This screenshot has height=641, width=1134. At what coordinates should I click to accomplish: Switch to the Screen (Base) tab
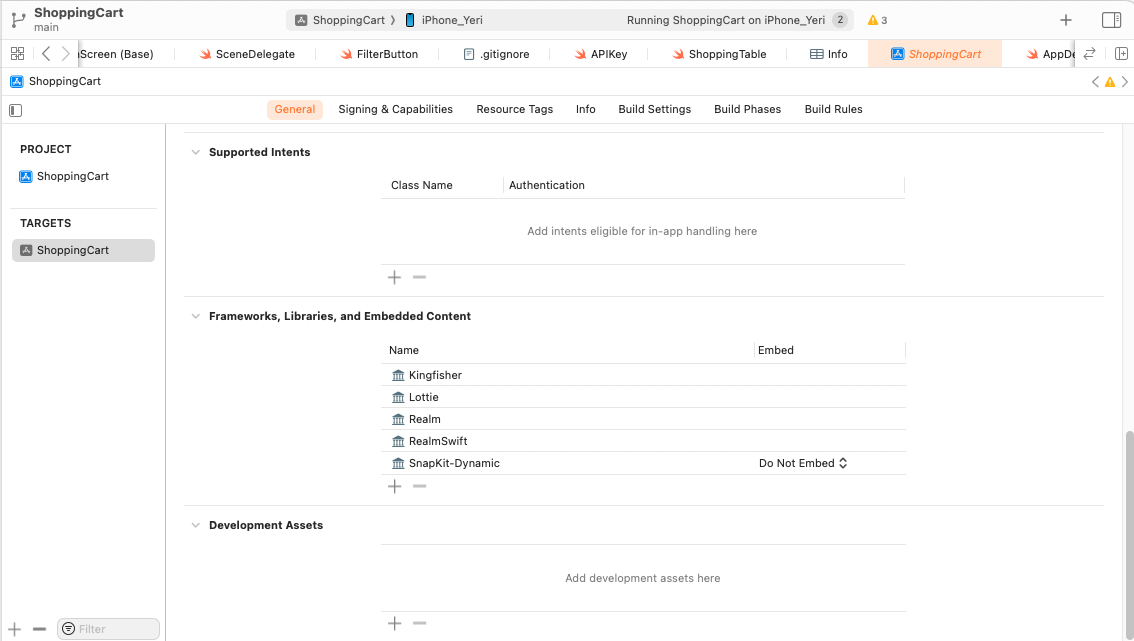116,54
